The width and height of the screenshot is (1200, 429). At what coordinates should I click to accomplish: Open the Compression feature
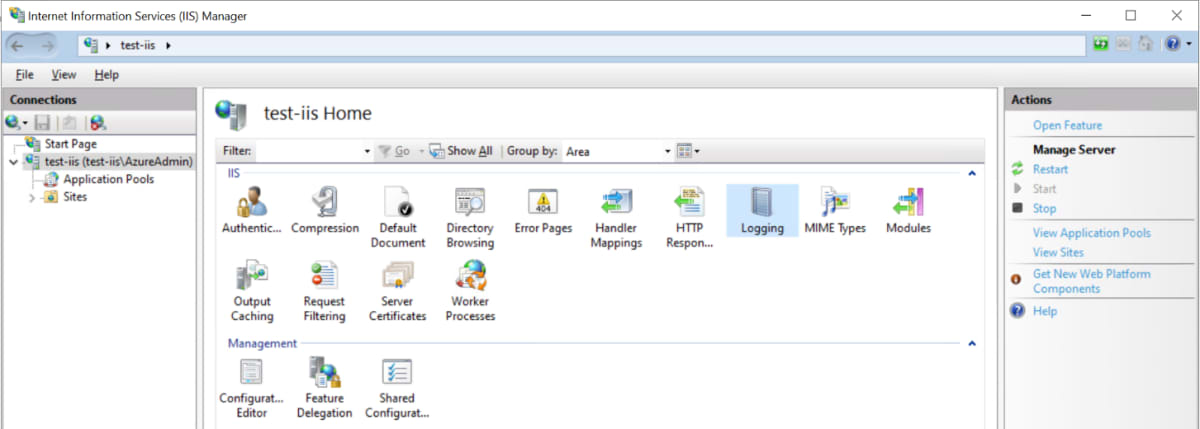325,211
